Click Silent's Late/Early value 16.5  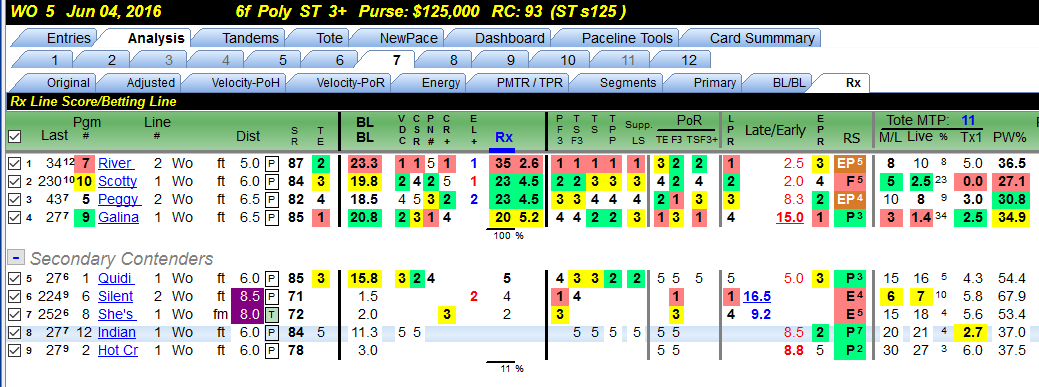757,296
